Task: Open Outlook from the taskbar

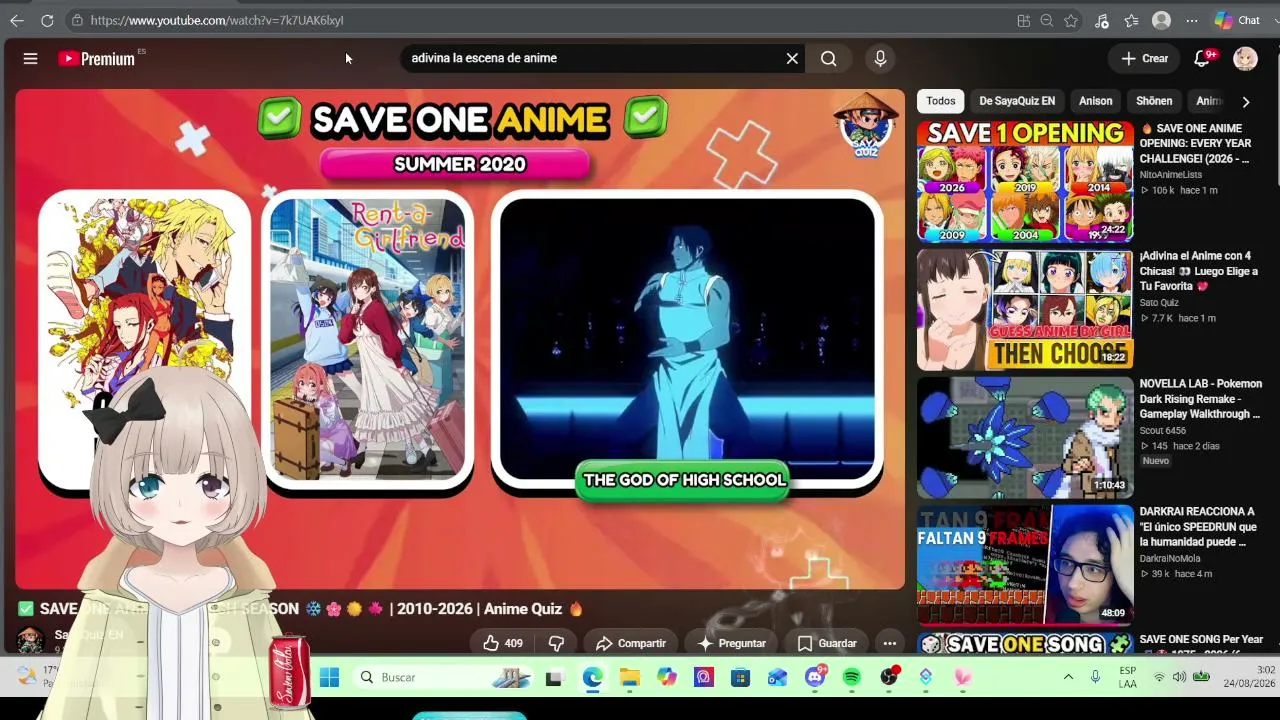Action: tap(777, 678)
